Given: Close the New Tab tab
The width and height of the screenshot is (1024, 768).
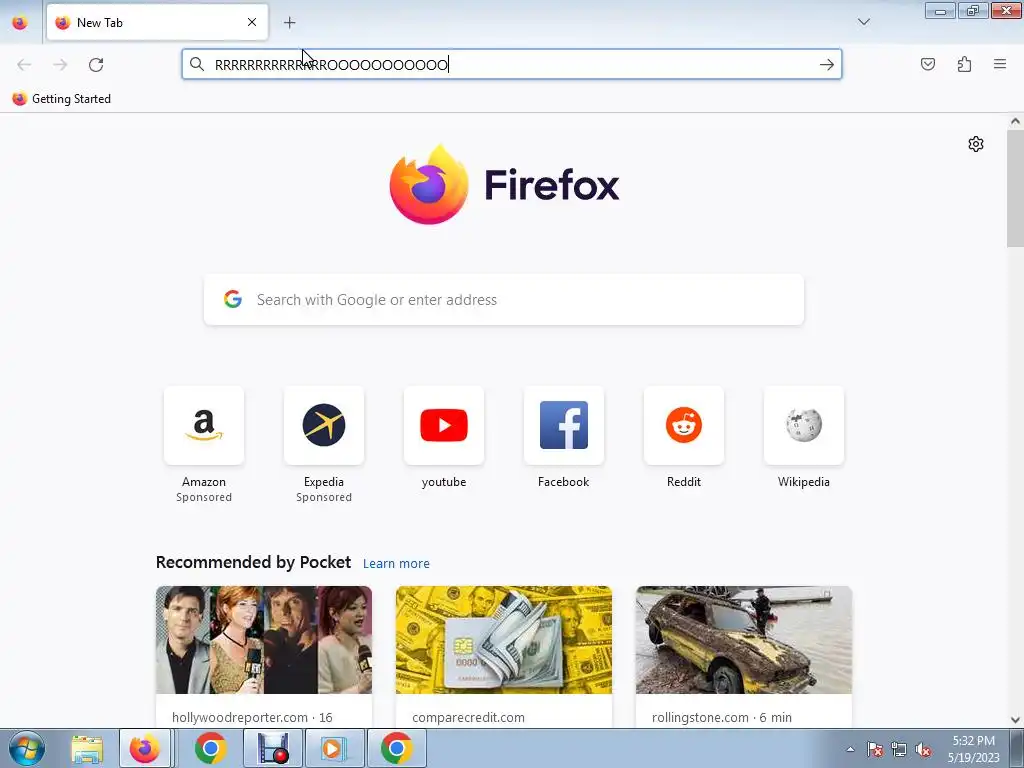Looking at the screenshot, I should click(252, 22).
